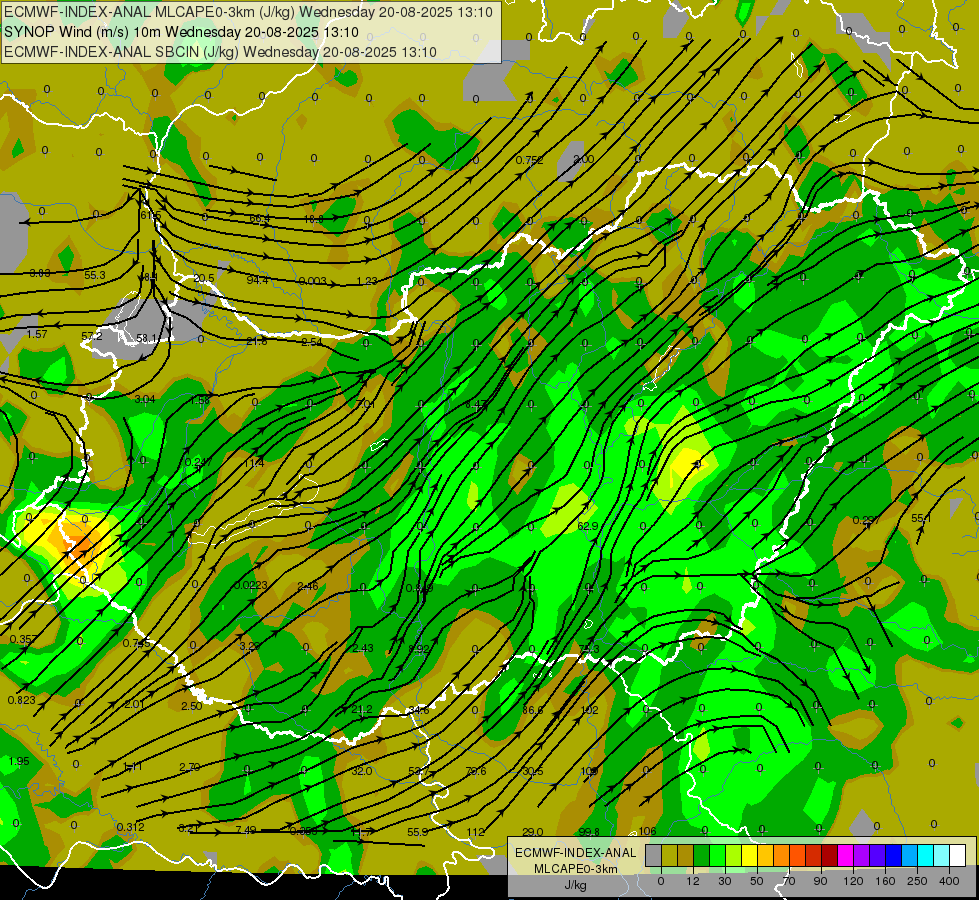Screen dimensions: 979x900
Task: Click the map value 73.3
Action: coord(589,649)
